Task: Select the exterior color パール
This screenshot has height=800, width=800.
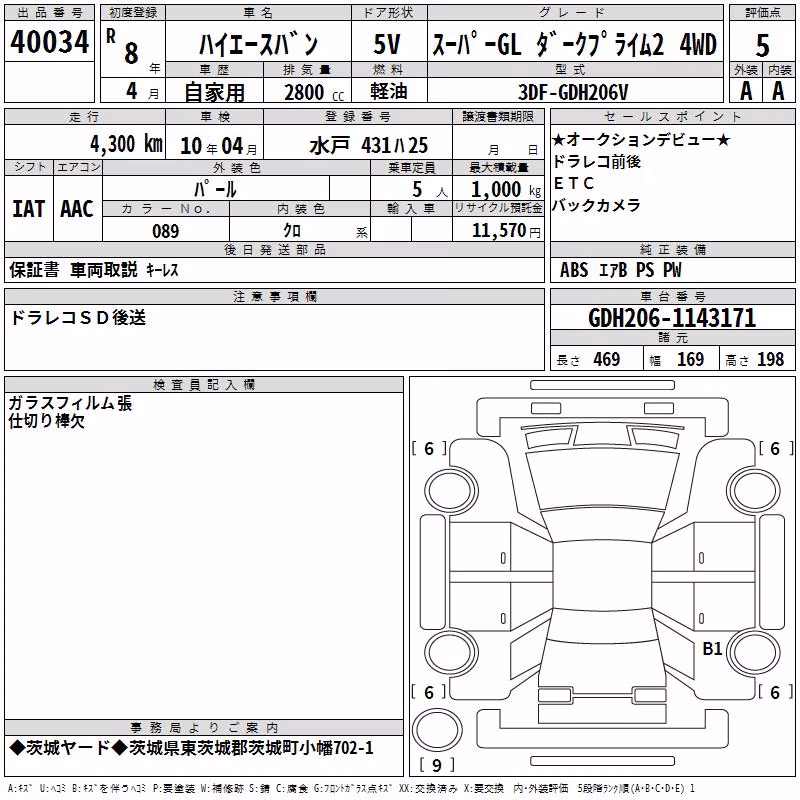Action: [215, 190]
